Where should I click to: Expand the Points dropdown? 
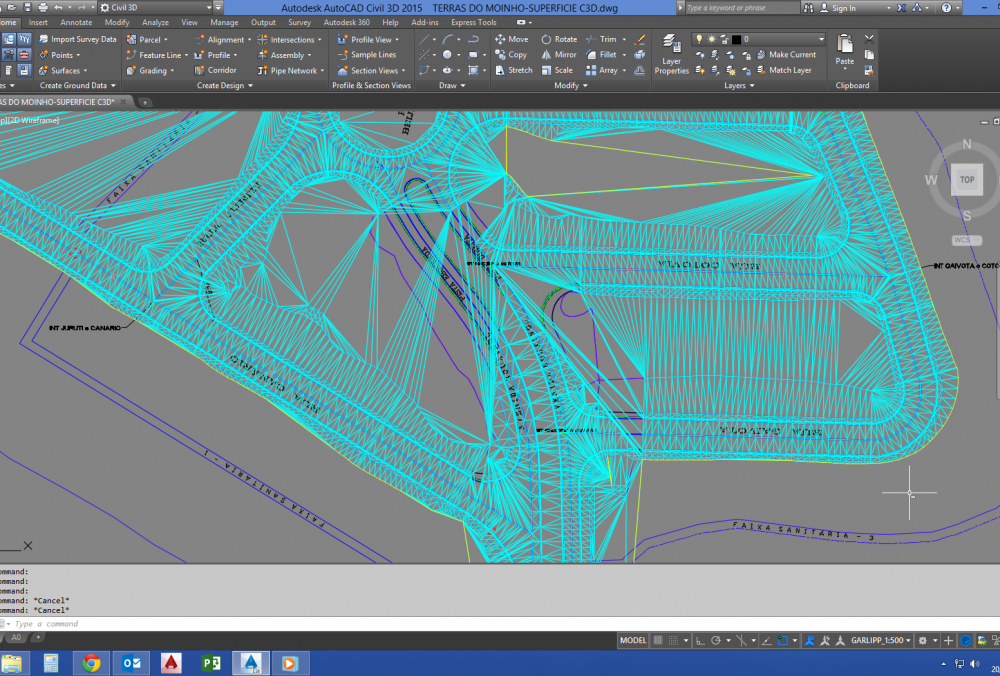[78, 55]
